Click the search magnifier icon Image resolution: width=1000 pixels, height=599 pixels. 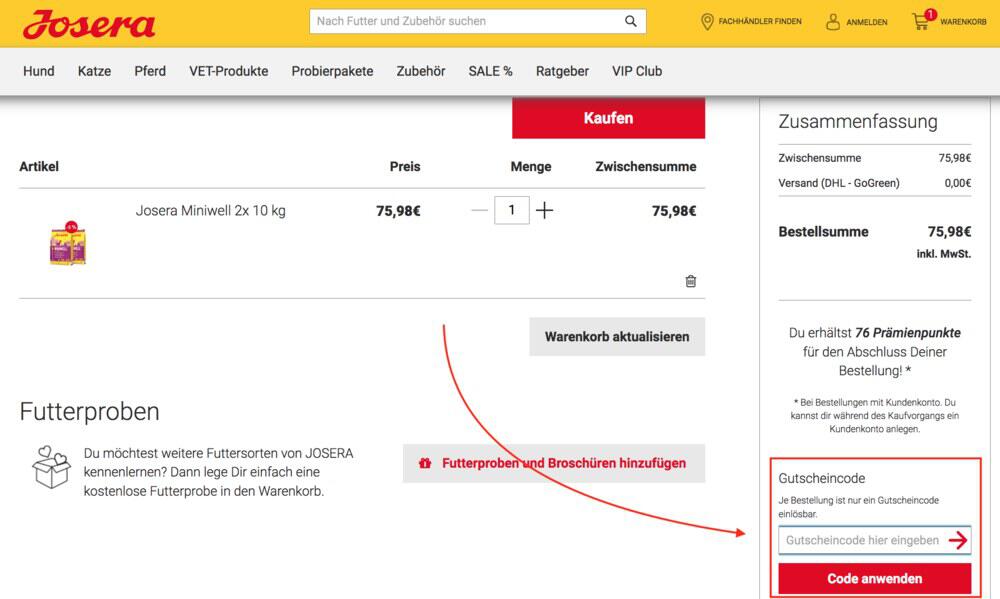click(x=630, y=21)
